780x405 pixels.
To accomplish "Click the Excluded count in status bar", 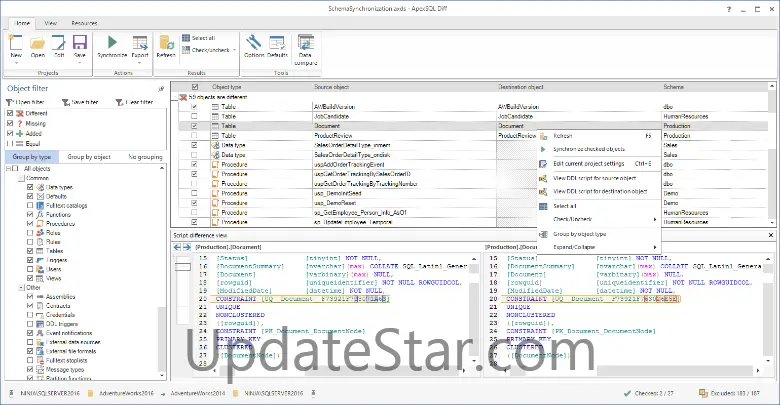I will tap(730, 393).
